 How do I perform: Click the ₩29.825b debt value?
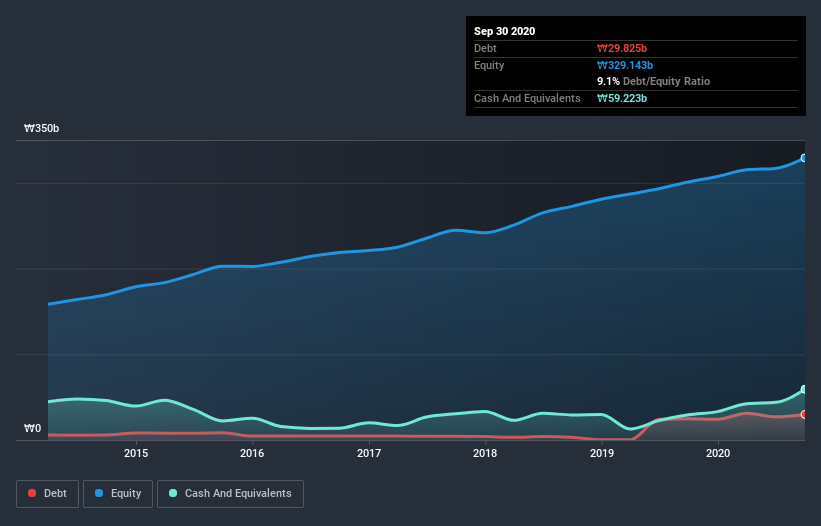click(x=622, y=48)
